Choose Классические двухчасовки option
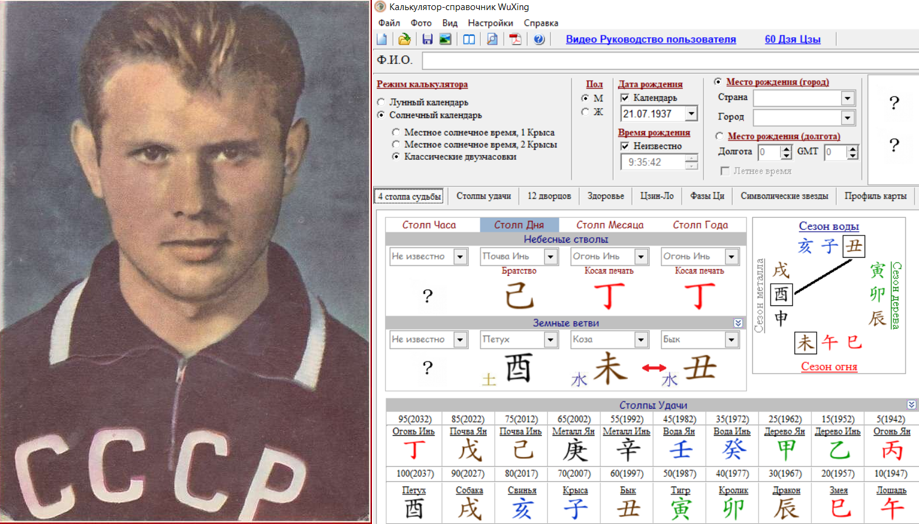 pos(396,157)
